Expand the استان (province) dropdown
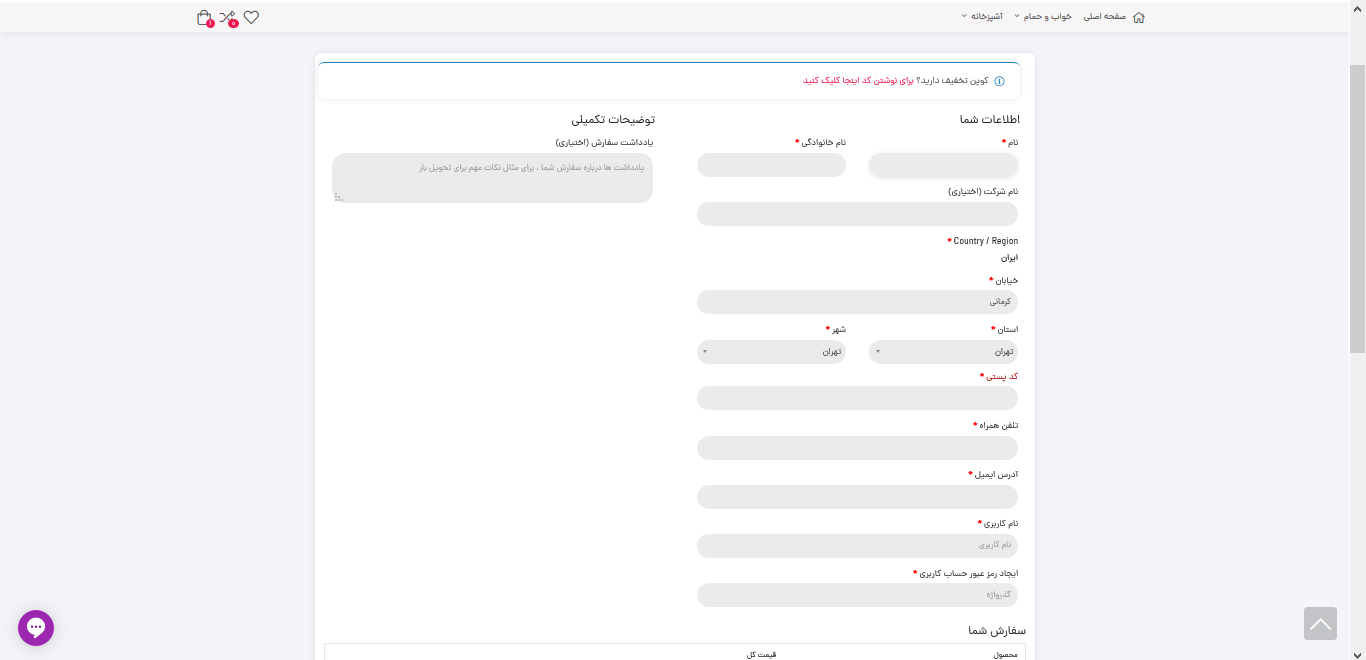 tap(943, 352)
